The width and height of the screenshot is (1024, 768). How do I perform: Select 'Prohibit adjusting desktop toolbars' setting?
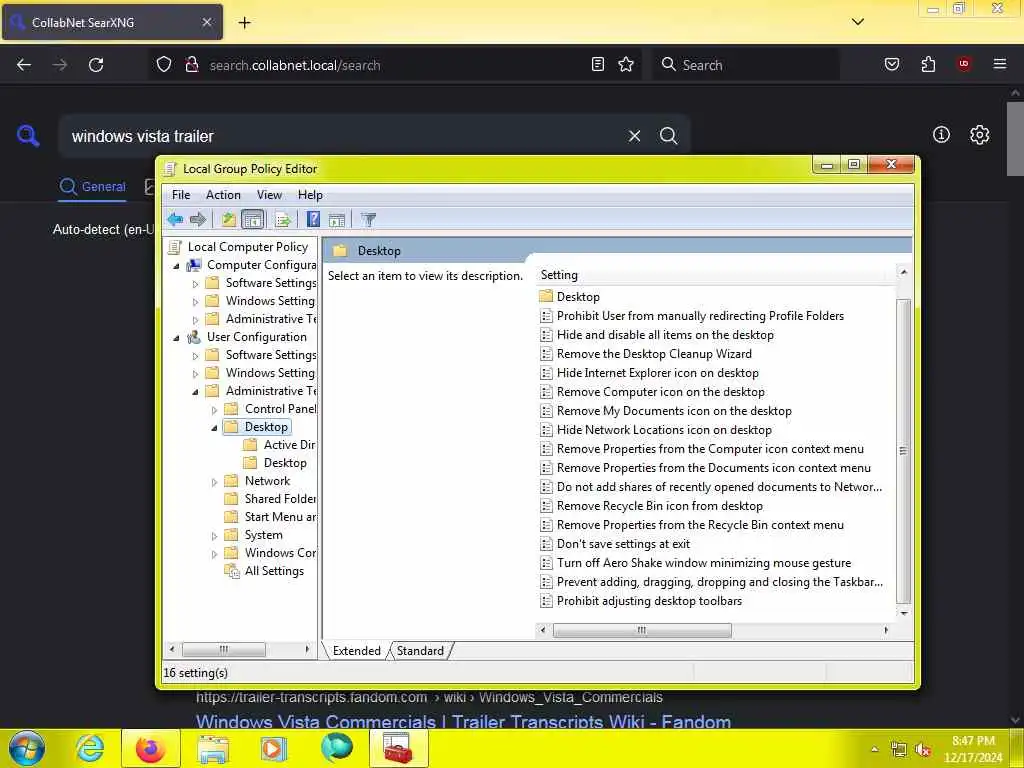click(641, 600)
